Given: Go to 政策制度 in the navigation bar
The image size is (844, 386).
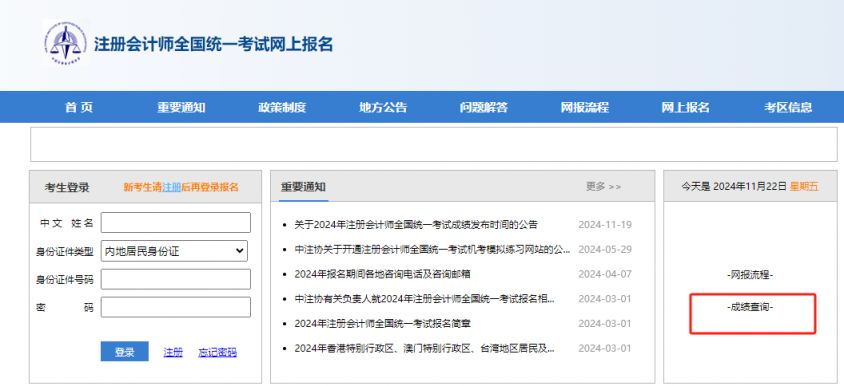Looking at the screenshot, I should click(282, 107).
